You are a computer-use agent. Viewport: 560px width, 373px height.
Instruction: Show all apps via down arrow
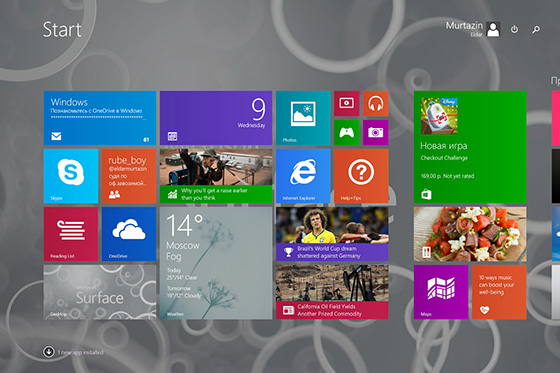[49, 352]
